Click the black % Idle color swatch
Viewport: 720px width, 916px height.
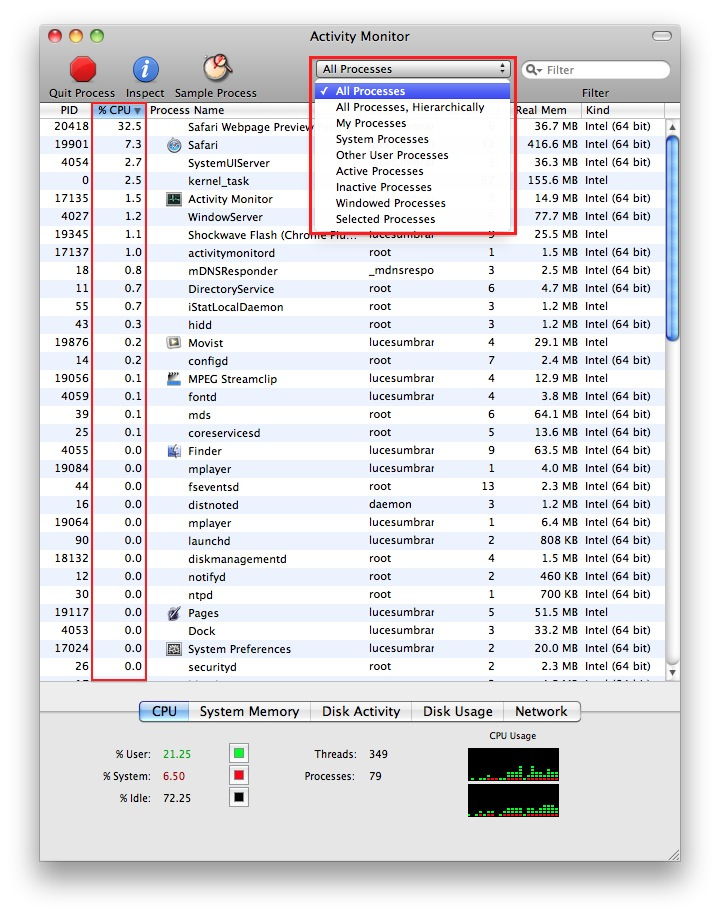coord(238,797)
